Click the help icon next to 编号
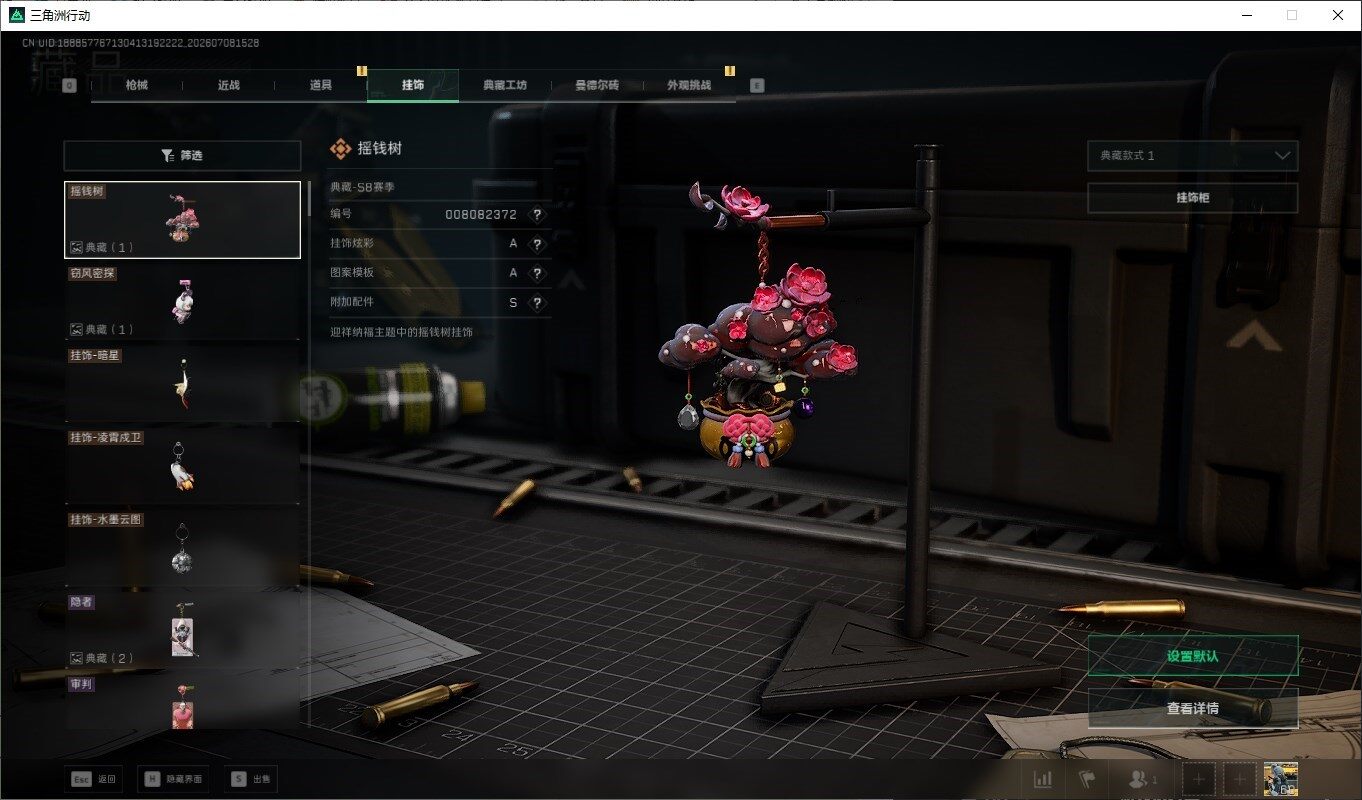This screenshot has height=800, width=1362. click(537, 215)
